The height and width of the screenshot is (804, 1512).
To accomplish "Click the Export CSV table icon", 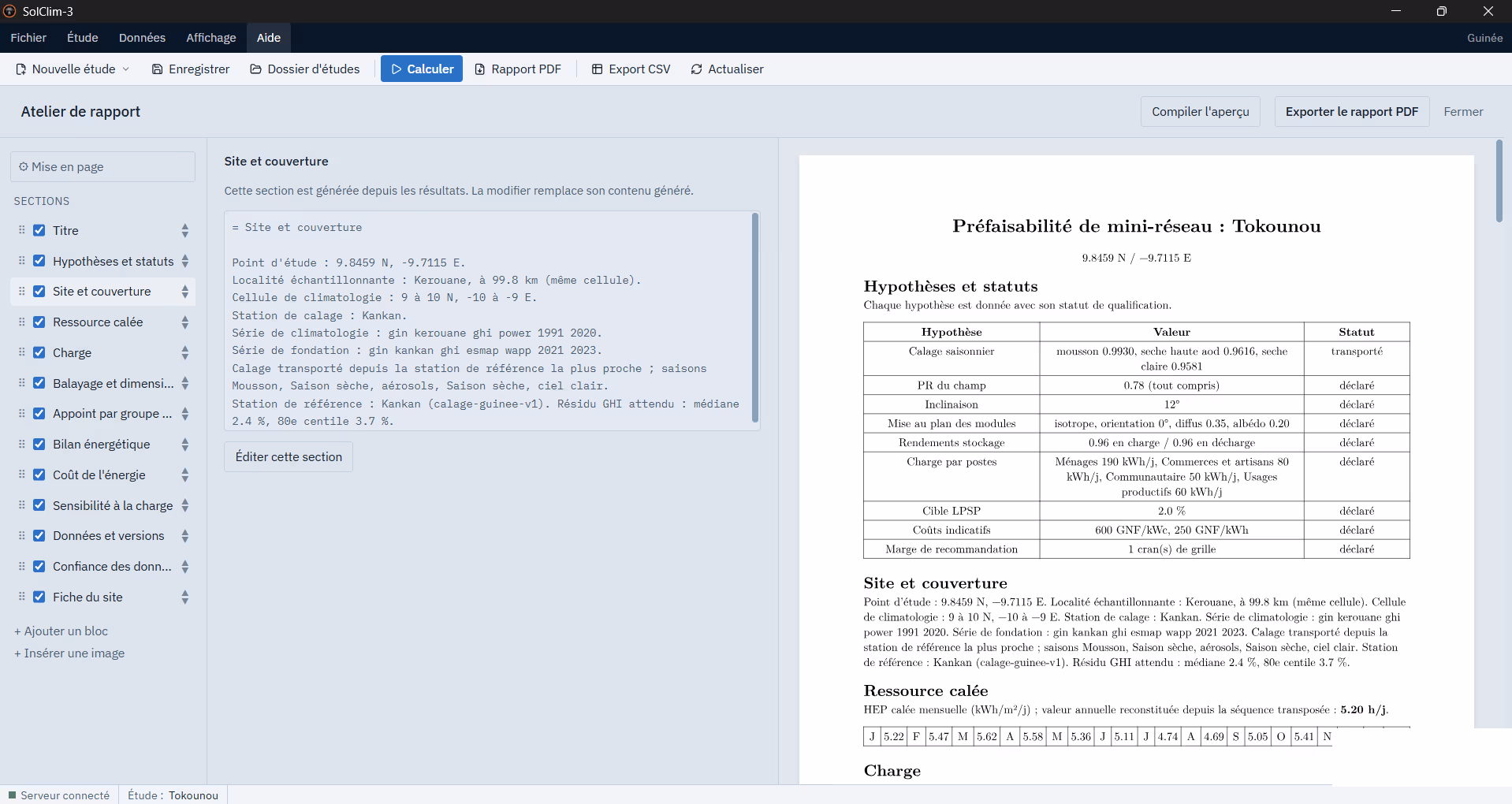I will coord(598,69).
